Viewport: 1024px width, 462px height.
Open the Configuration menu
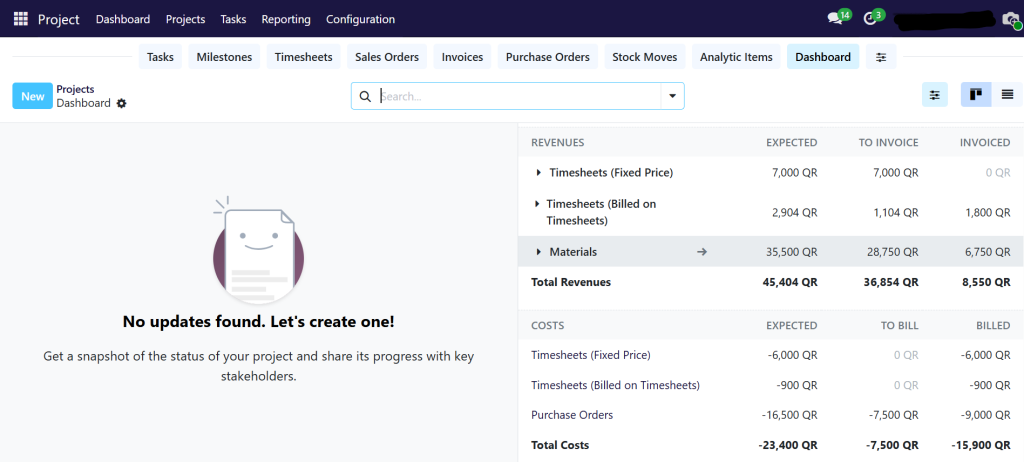pyautogui.click(x=360, y=19)
